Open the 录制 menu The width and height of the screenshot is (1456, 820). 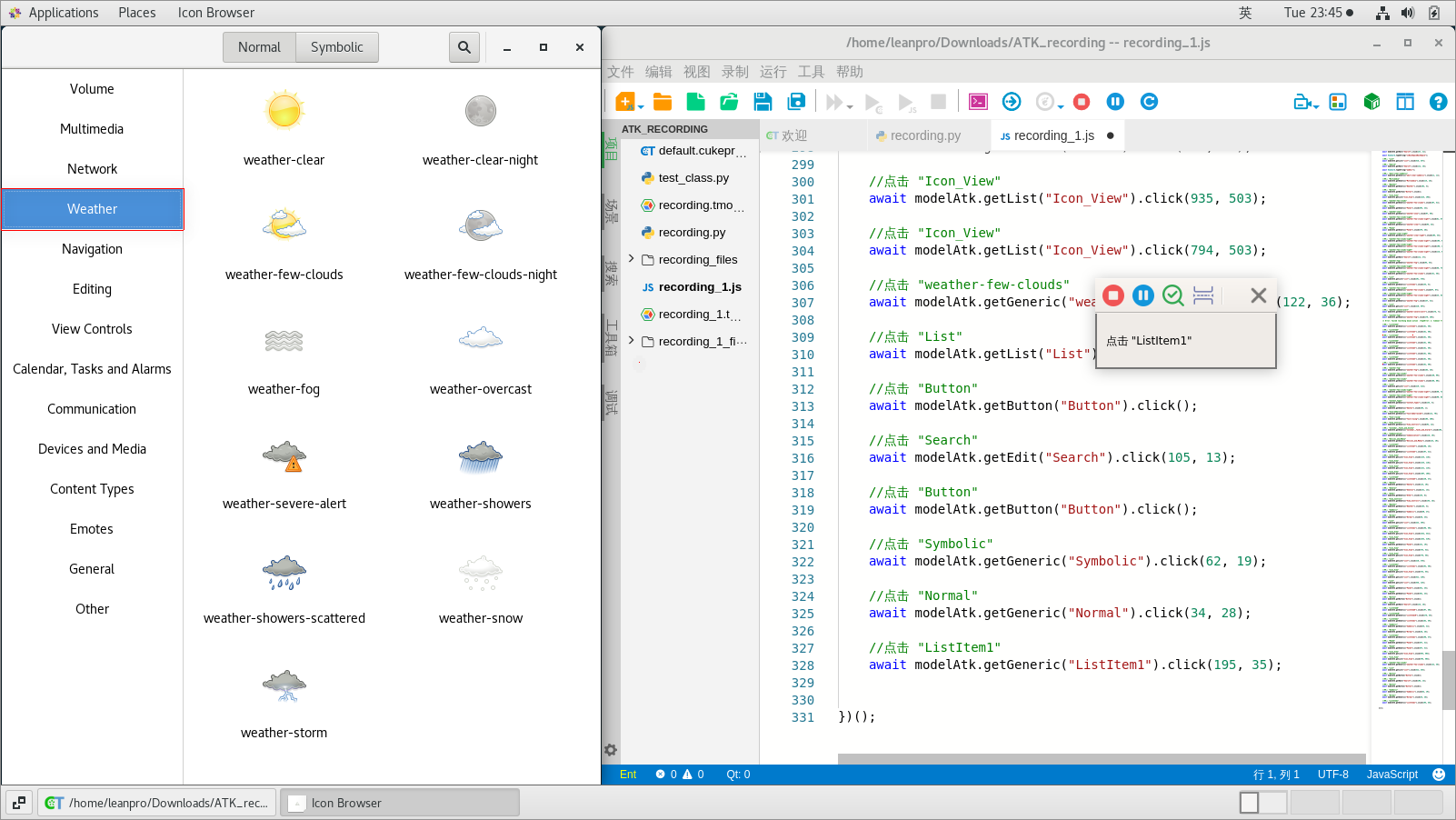pos(734,72)
